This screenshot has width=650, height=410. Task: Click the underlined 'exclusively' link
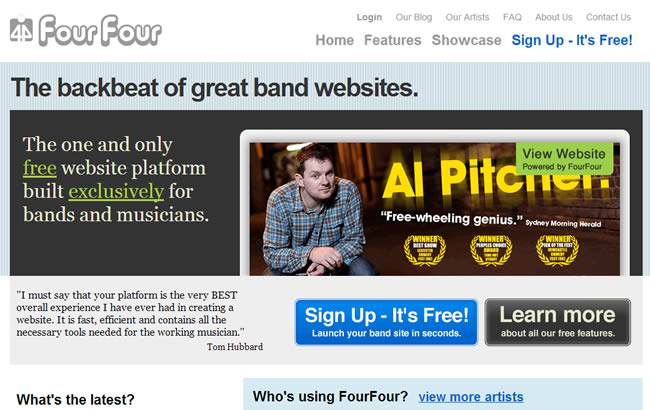(x=116, y=191)
